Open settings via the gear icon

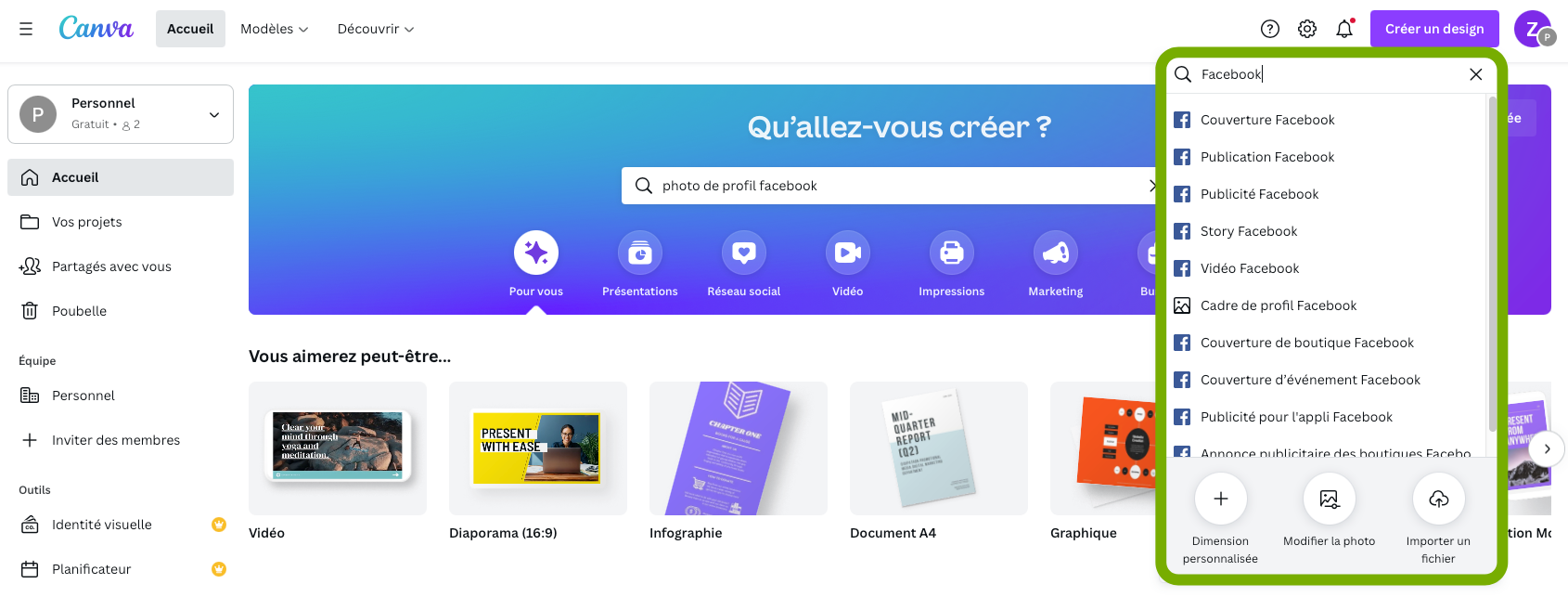click(1307, 29)
